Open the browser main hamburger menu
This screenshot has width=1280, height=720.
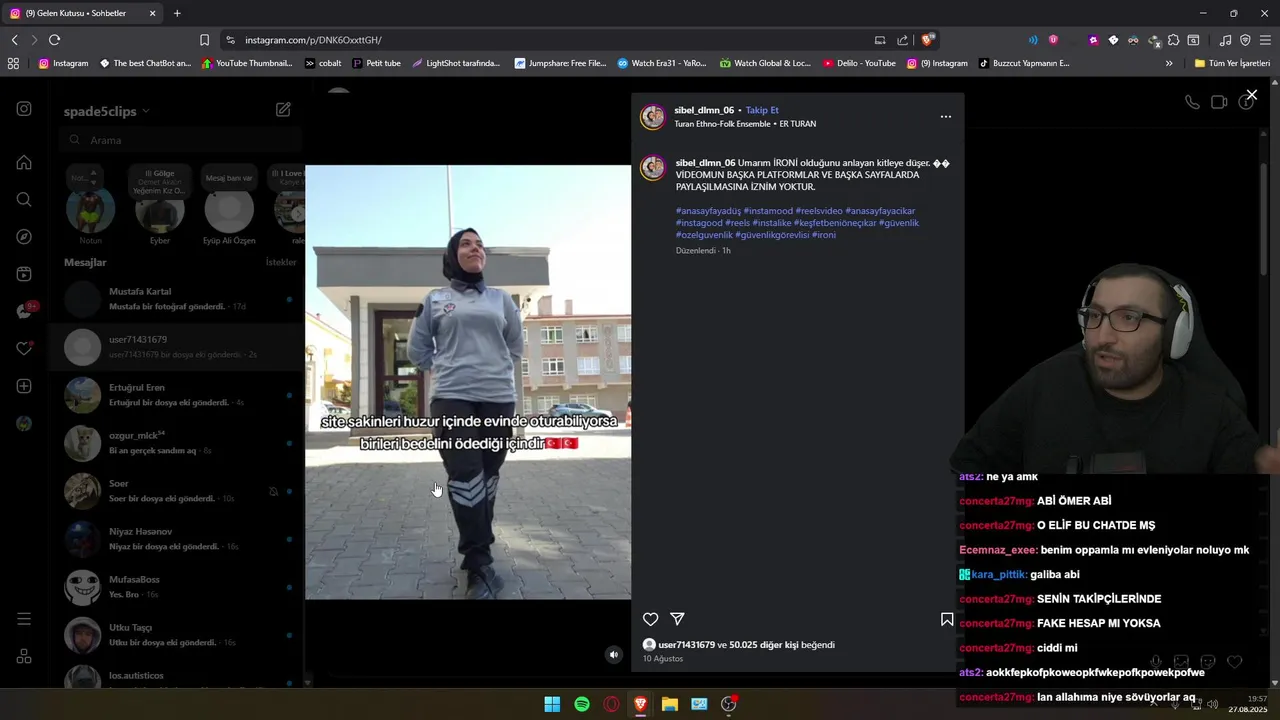pos(1264,40)
